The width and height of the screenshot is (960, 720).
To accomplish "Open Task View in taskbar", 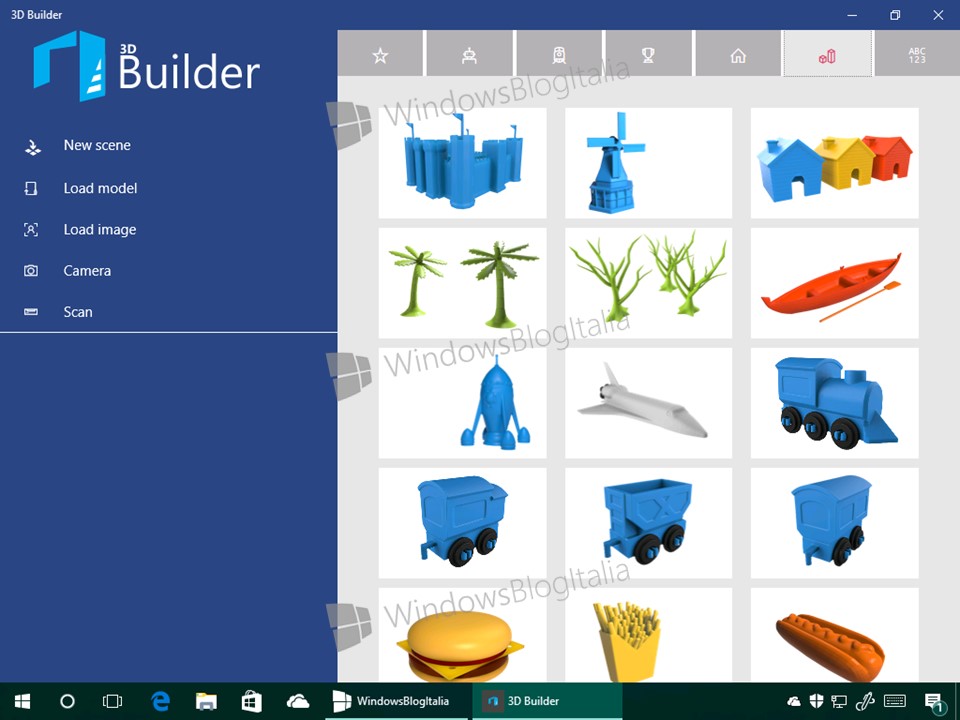I will pos(113,701).
